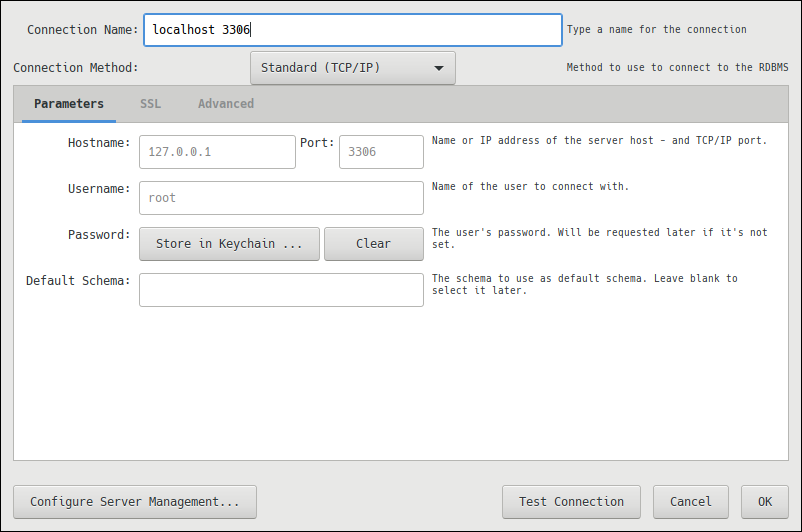The width and height of the screenshot is (802, 532).
Task: Confirm with the OK button
Action: 765,502
